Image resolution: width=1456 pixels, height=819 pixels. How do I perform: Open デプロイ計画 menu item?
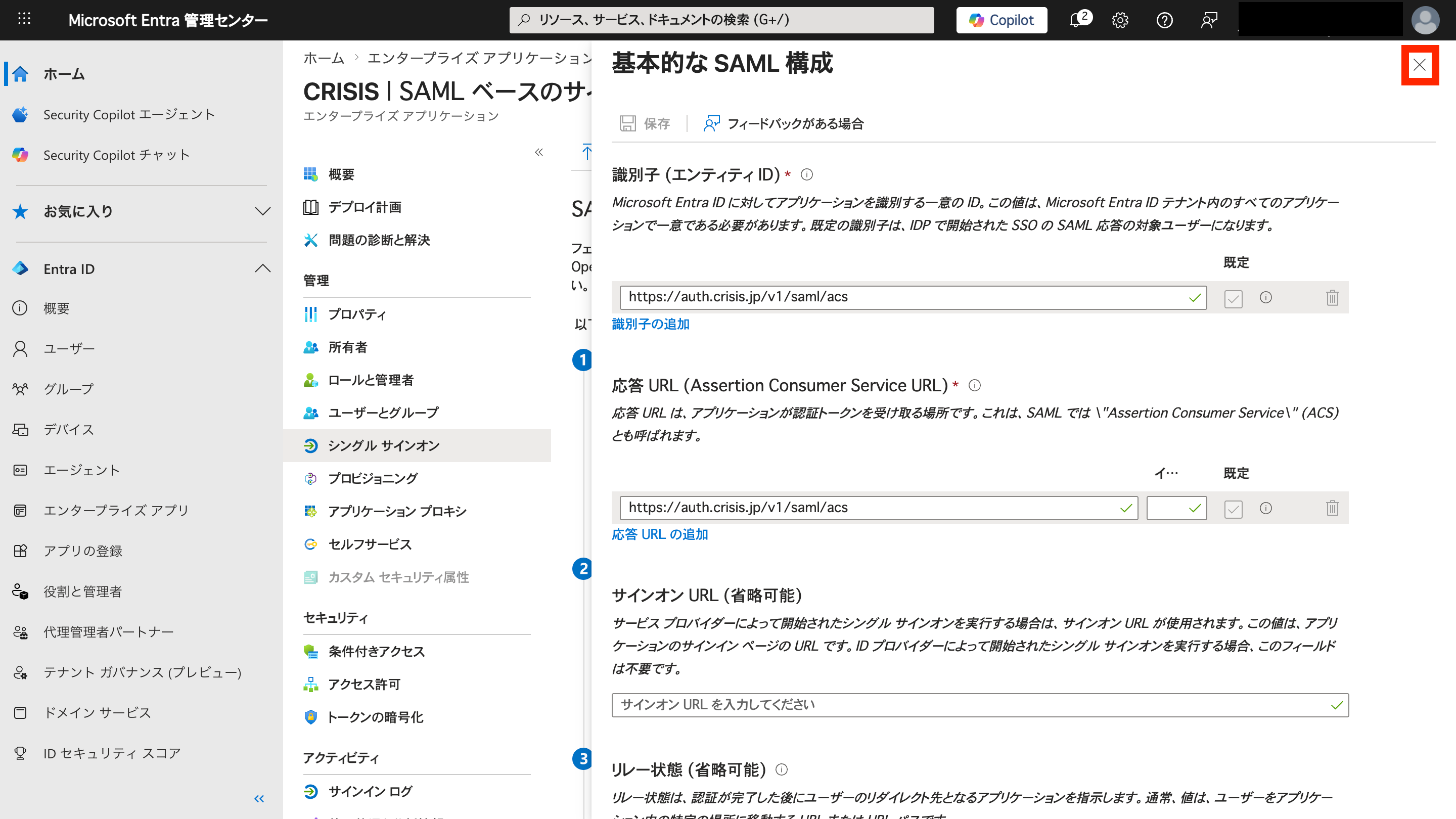click(x=417, y=207)
